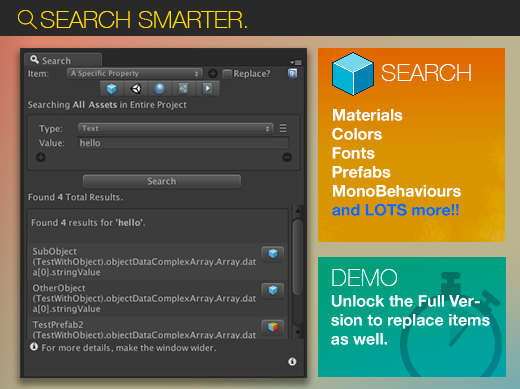Image resolution: width=520 pixels, height=389 pixels.
Task: Click the magnifier icon in the header
Action: click(27, 19)
